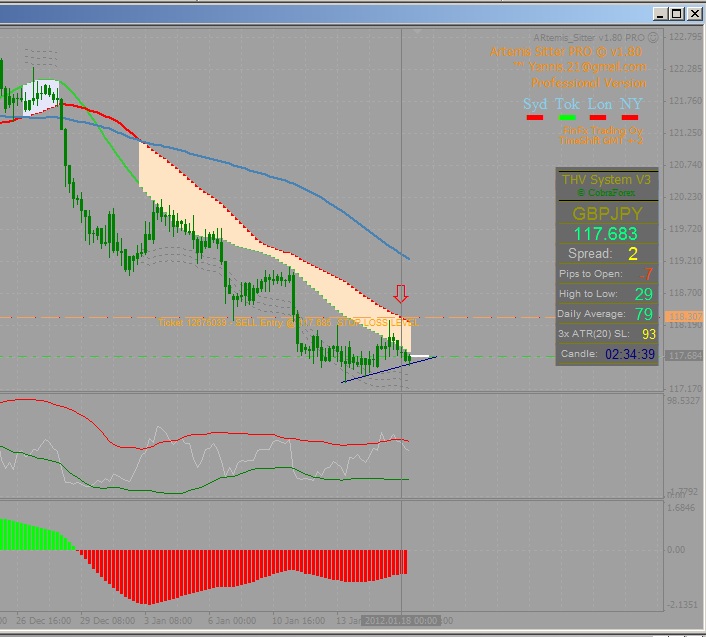The image size is (706, 637).
Task: Click the 122.285 price scale label
Action: click(685, 68)
